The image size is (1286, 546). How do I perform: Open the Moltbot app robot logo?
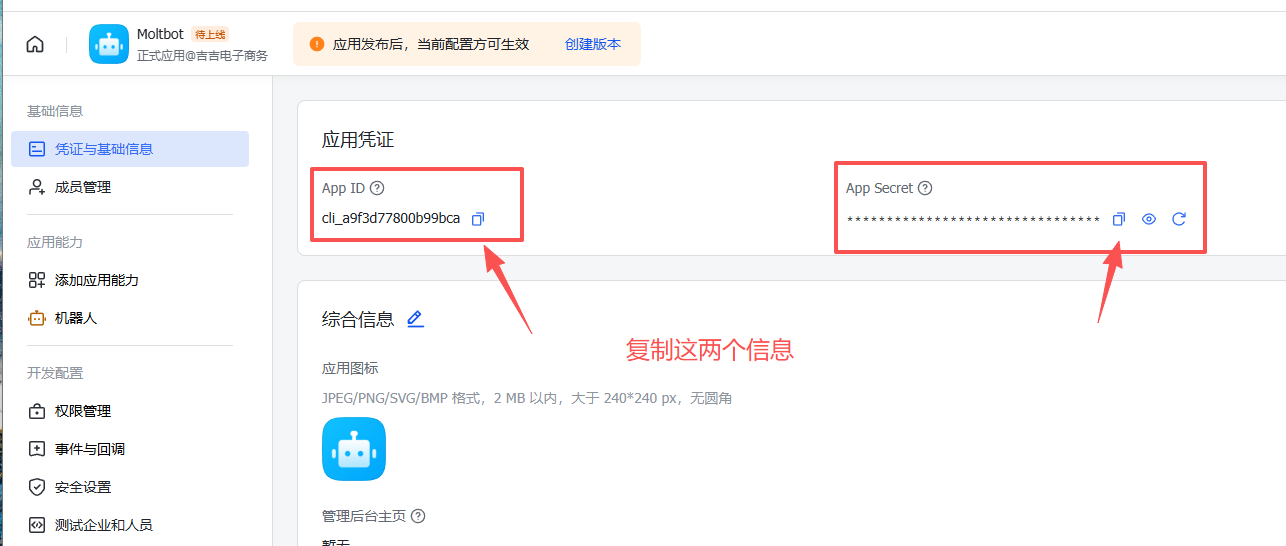point(109,44)
